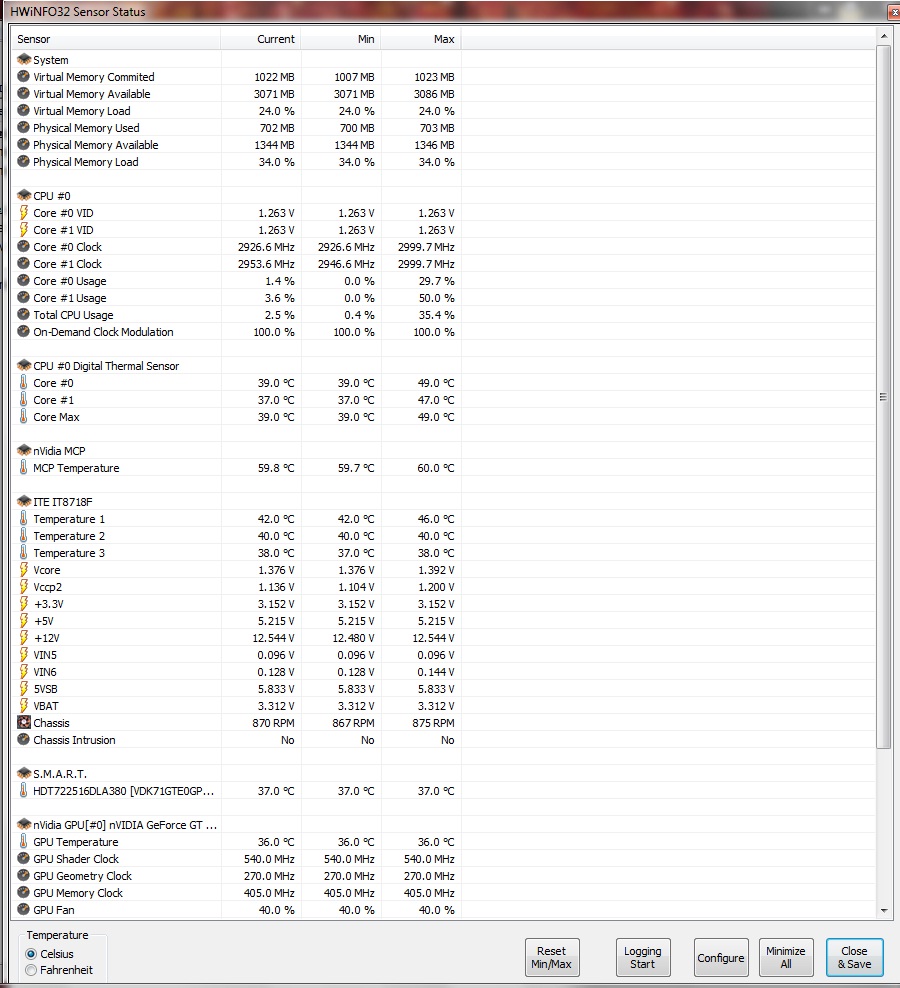This screenshot has width=900, height=988.
Task: Click the Sensor column header
Action: 116,39
